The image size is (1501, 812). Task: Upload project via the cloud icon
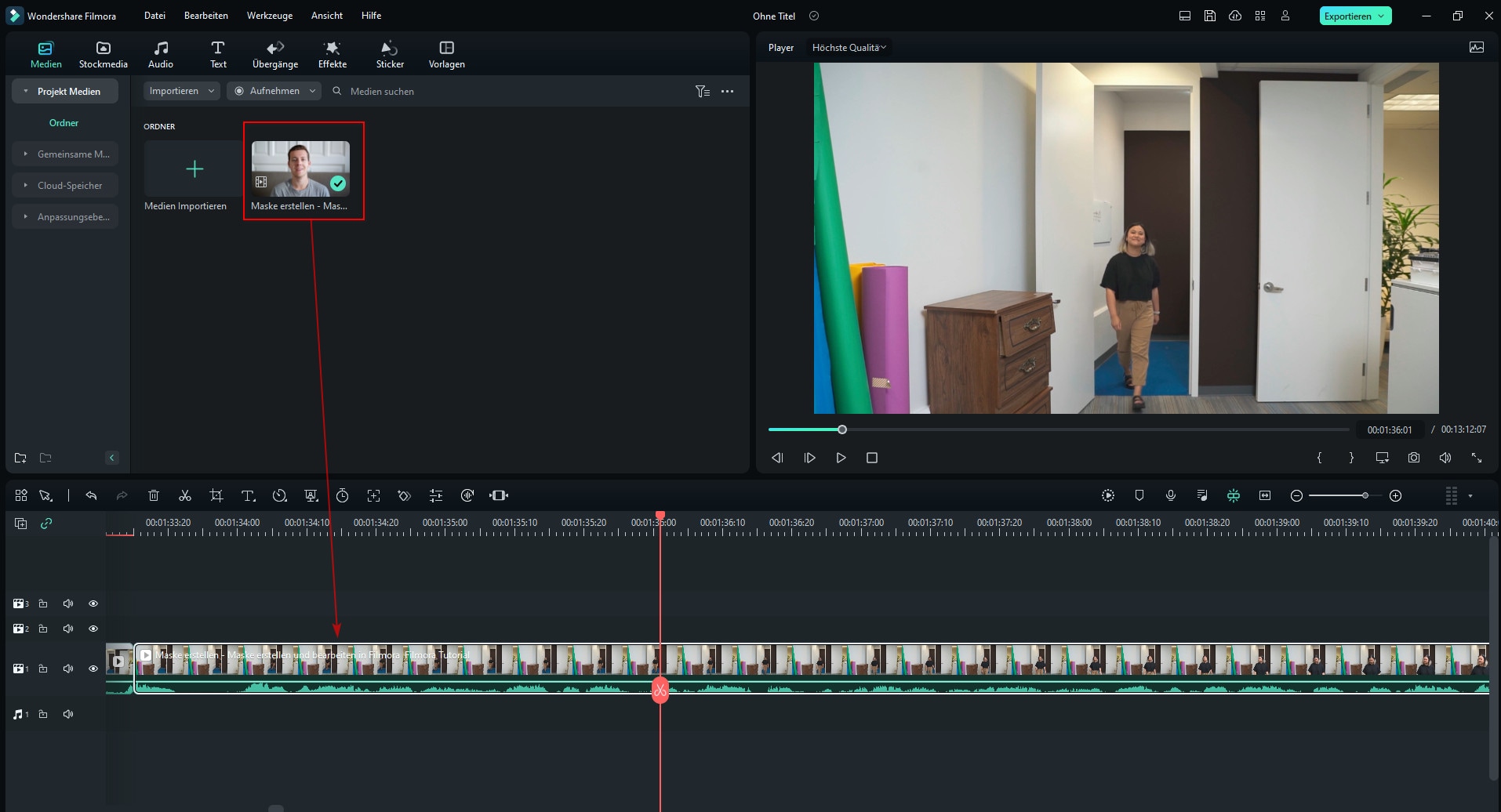pos(1235,16)
